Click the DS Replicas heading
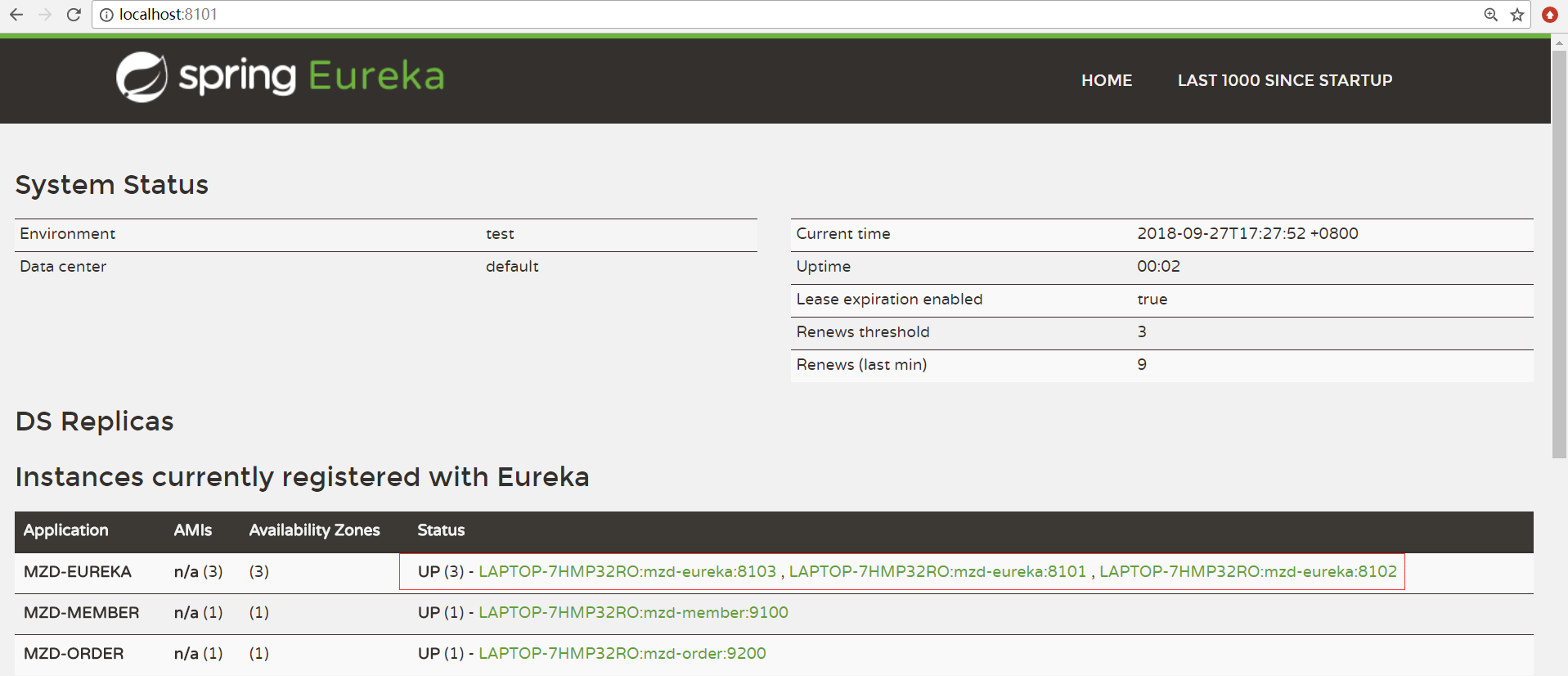This screenshot has height=676, width=1568. click(x=95, y=421)
